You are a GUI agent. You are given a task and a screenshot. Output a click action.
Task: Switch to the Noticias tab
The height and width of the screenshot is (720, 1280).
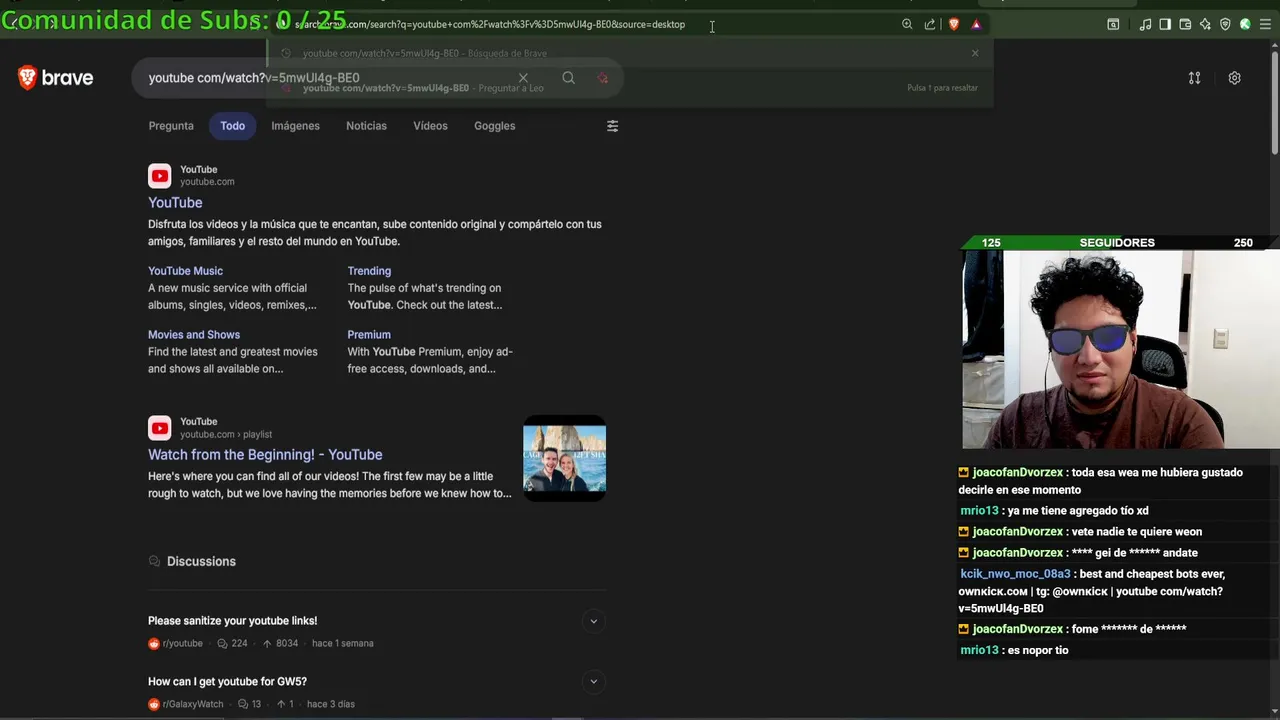click(366, 126)
